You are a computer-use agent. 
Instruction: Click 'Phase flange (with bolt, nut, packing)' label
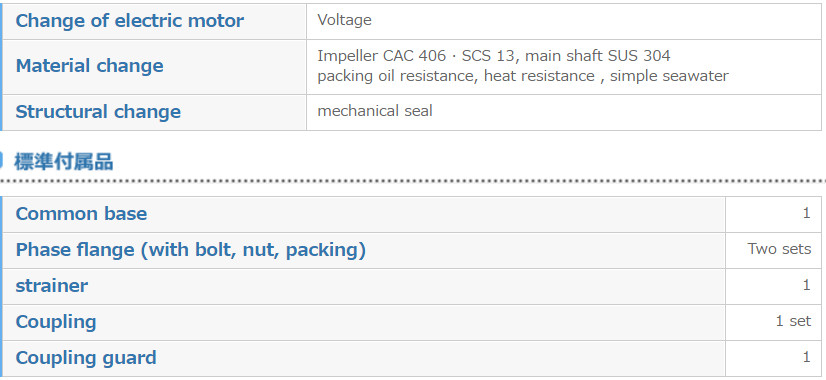(191, 250)
